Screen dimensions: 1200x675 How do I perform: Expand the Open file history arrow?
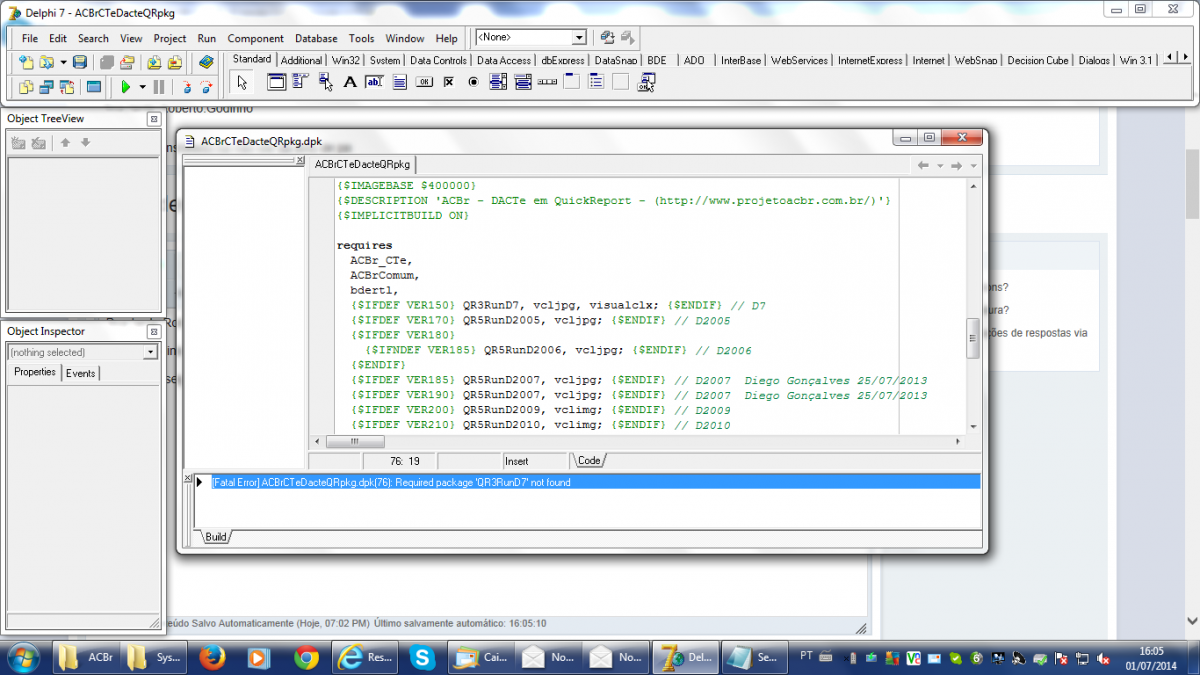coord(63,62)
